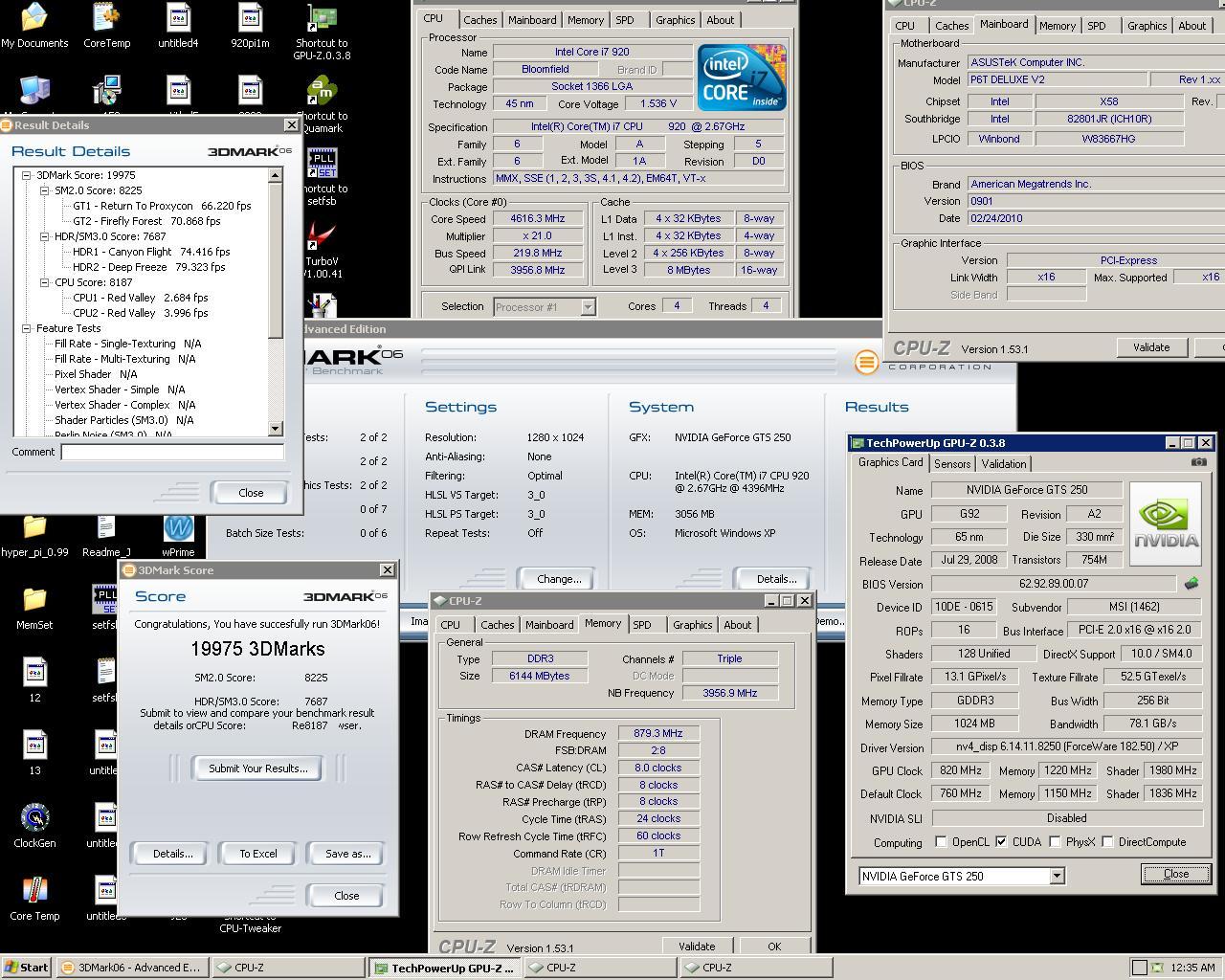Enable the PhysX checkbox in GPU-Z
The image size is (1225, 980).
click(1055, 842)
